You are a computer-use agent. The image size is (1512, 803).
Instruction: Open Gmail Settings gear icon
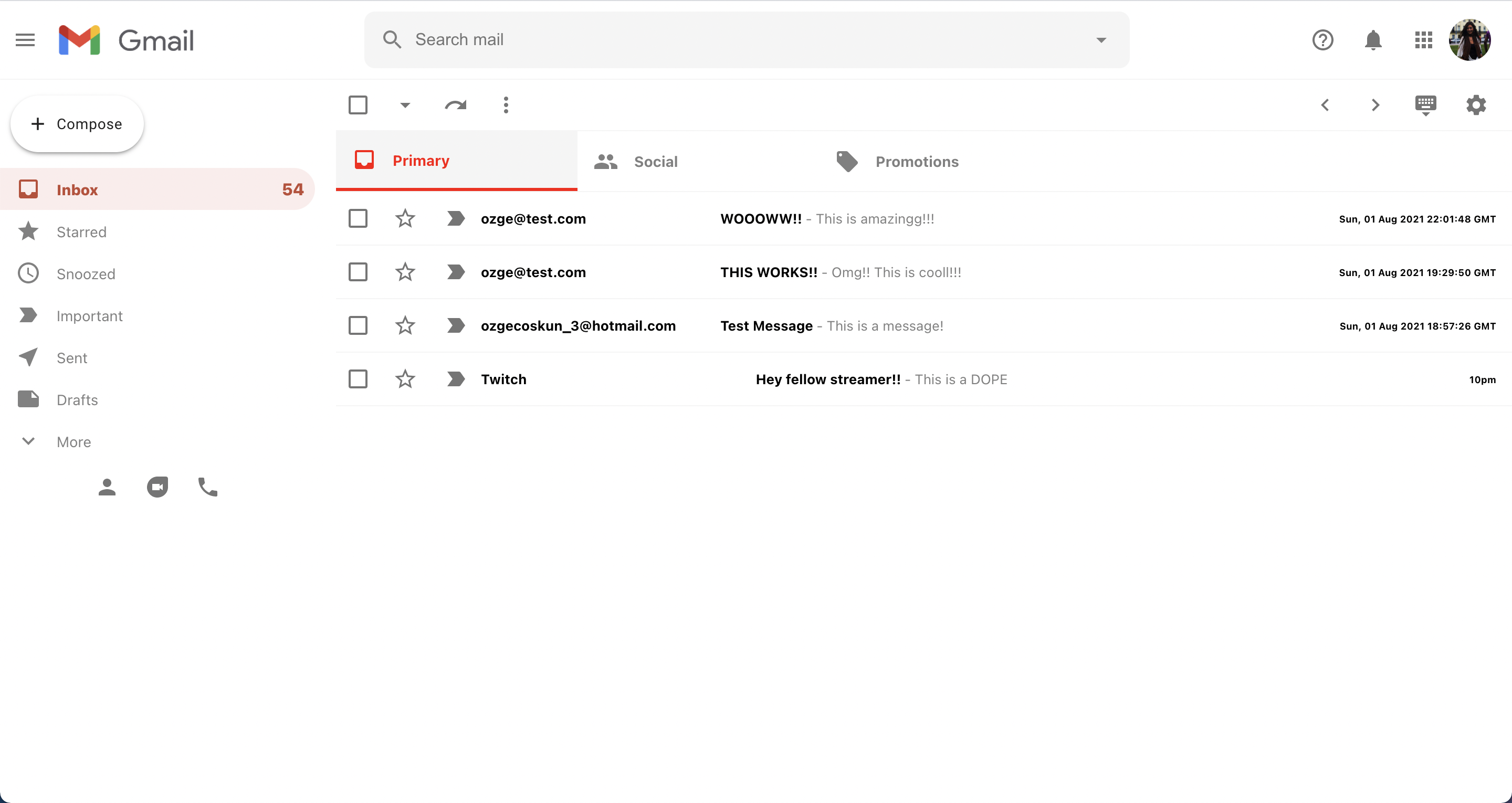coord(1476,105)
